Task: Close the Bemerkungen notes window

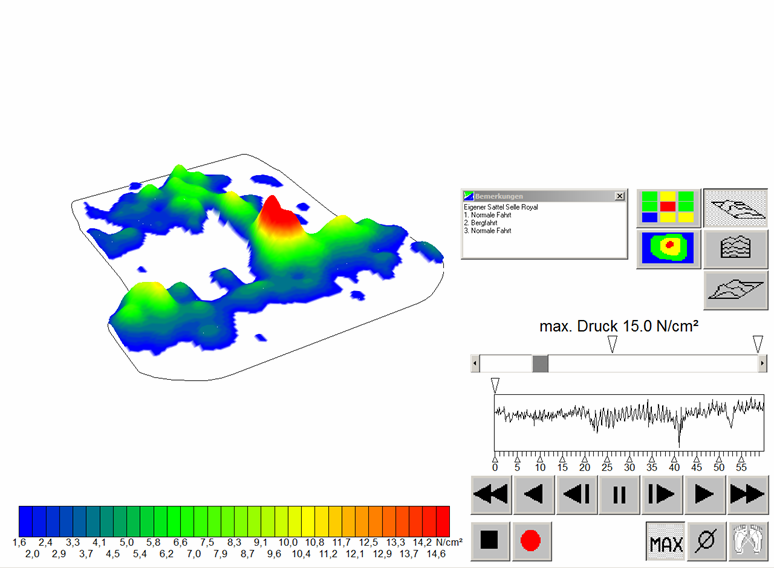Action: pyautogui.click(x=619, y=196)
